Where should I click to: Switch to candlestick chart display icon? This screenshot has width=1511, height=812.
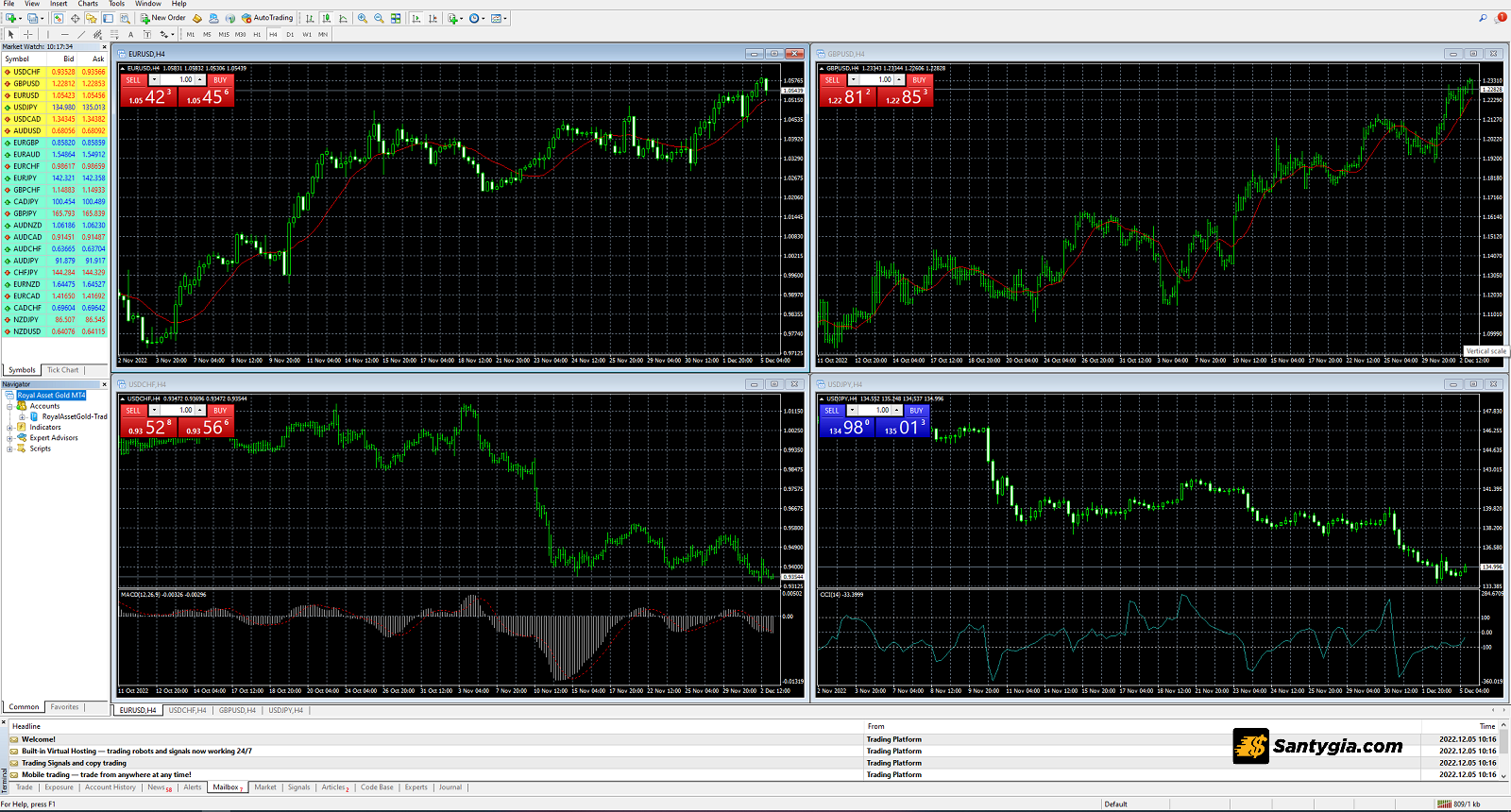point(326,18)
